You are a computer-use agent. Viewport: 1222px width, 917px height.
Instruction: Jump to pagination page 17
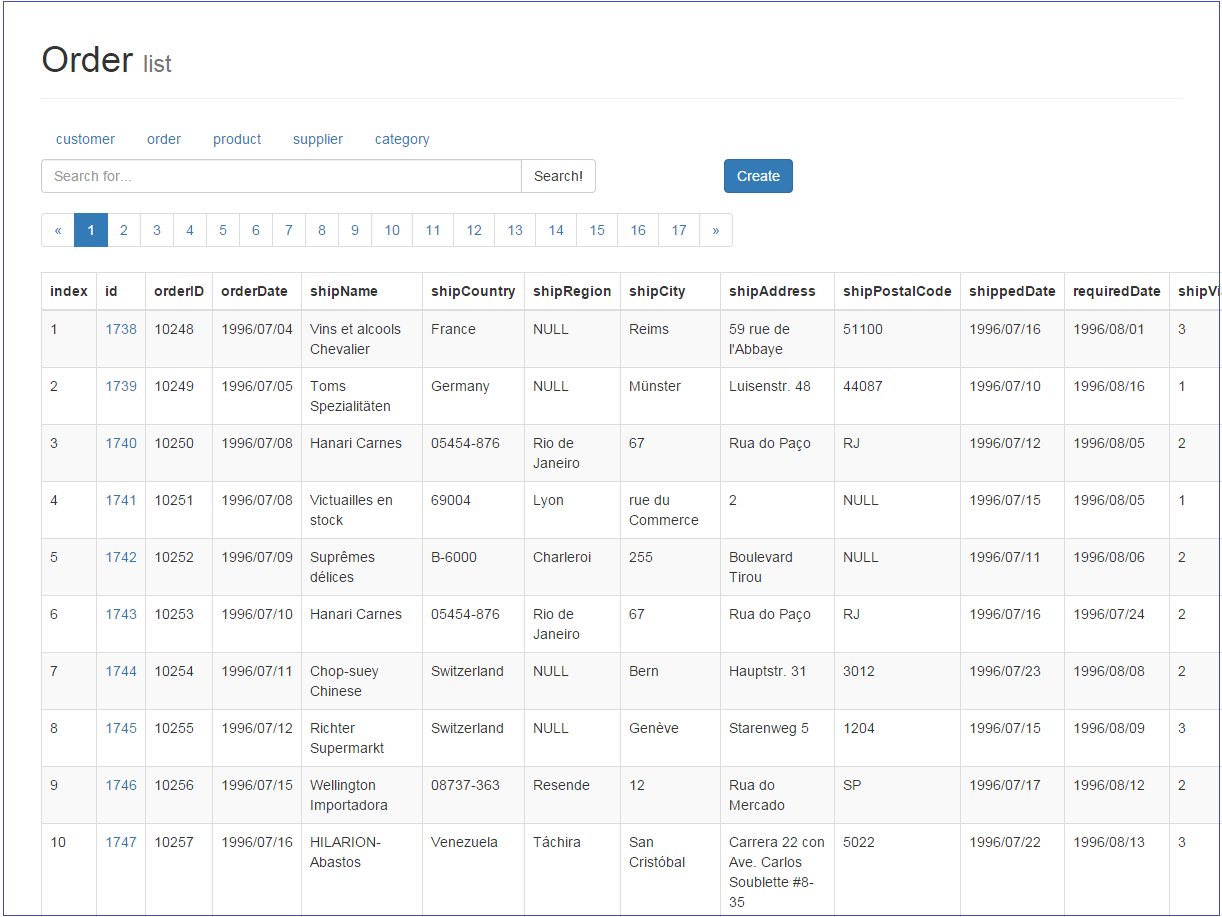point(679,230)
